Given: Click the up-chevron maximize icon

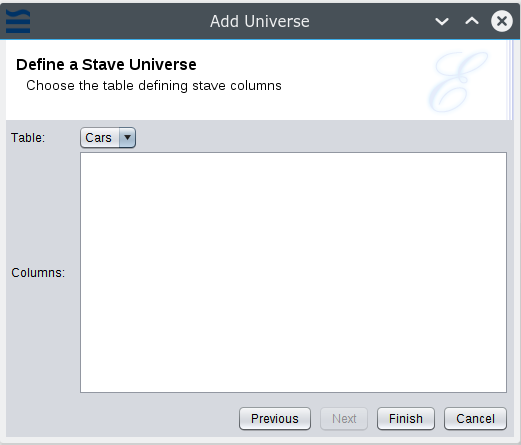Looking at the screenshot, I should click(x=472, y=21).
